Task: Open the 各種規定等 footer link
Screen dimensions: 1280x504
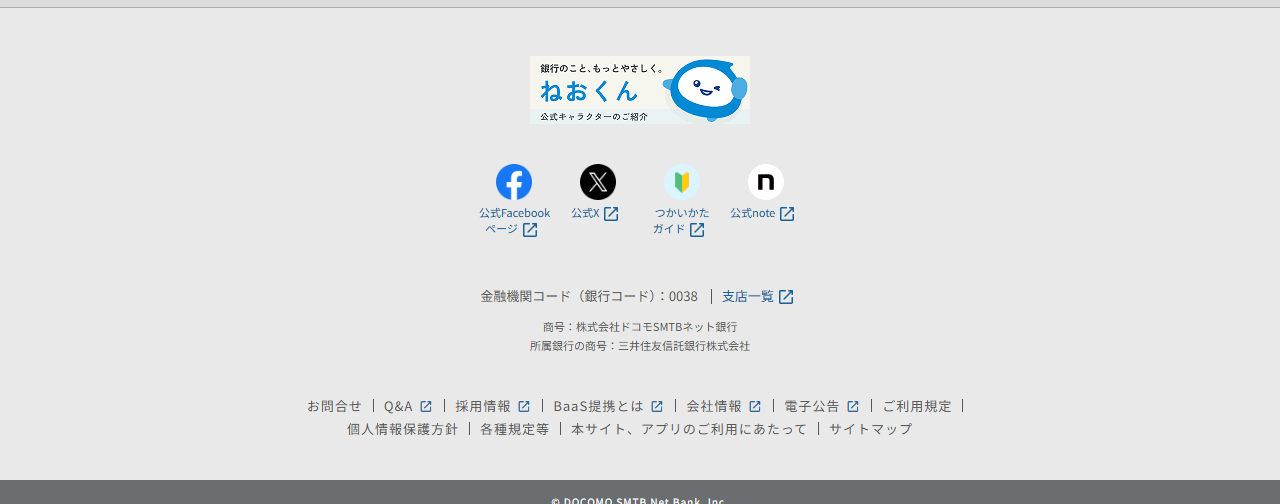Action: (x=514, y=429)
